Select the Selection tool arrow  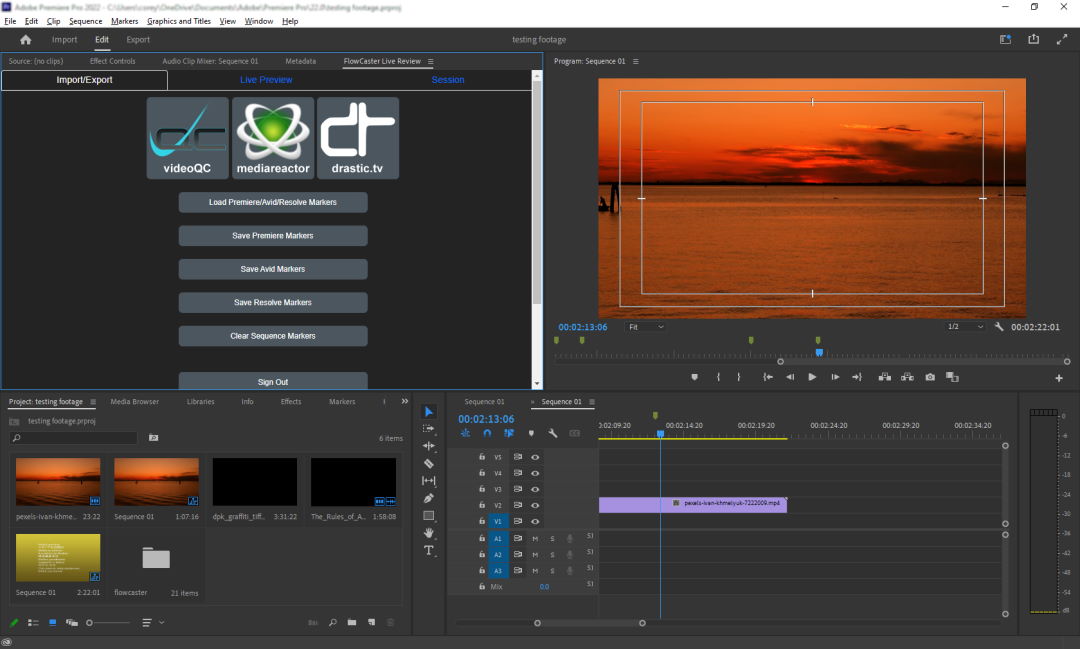[x=428, y=412]
